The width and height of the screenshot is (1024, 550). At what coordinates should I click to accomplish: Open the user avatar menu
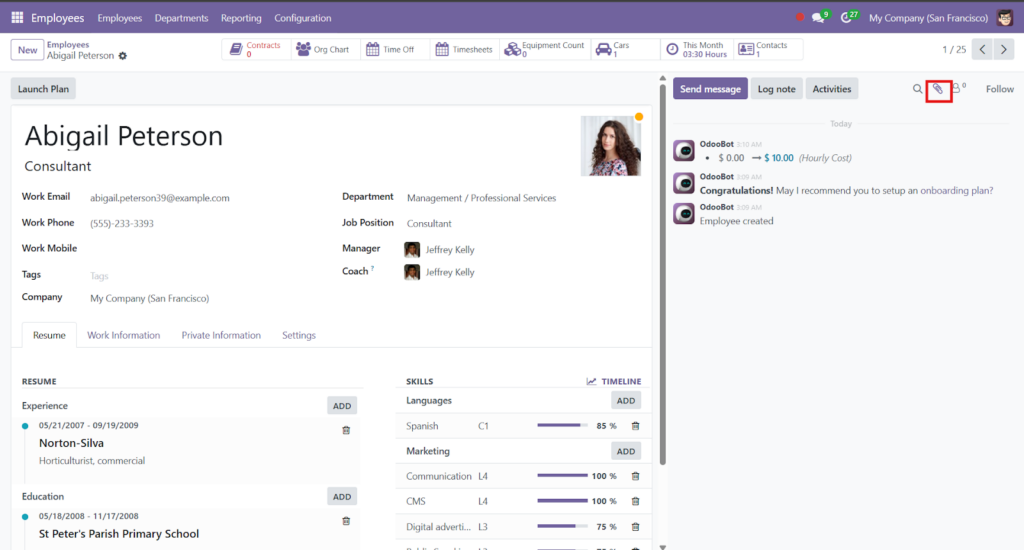point(1005,18)
